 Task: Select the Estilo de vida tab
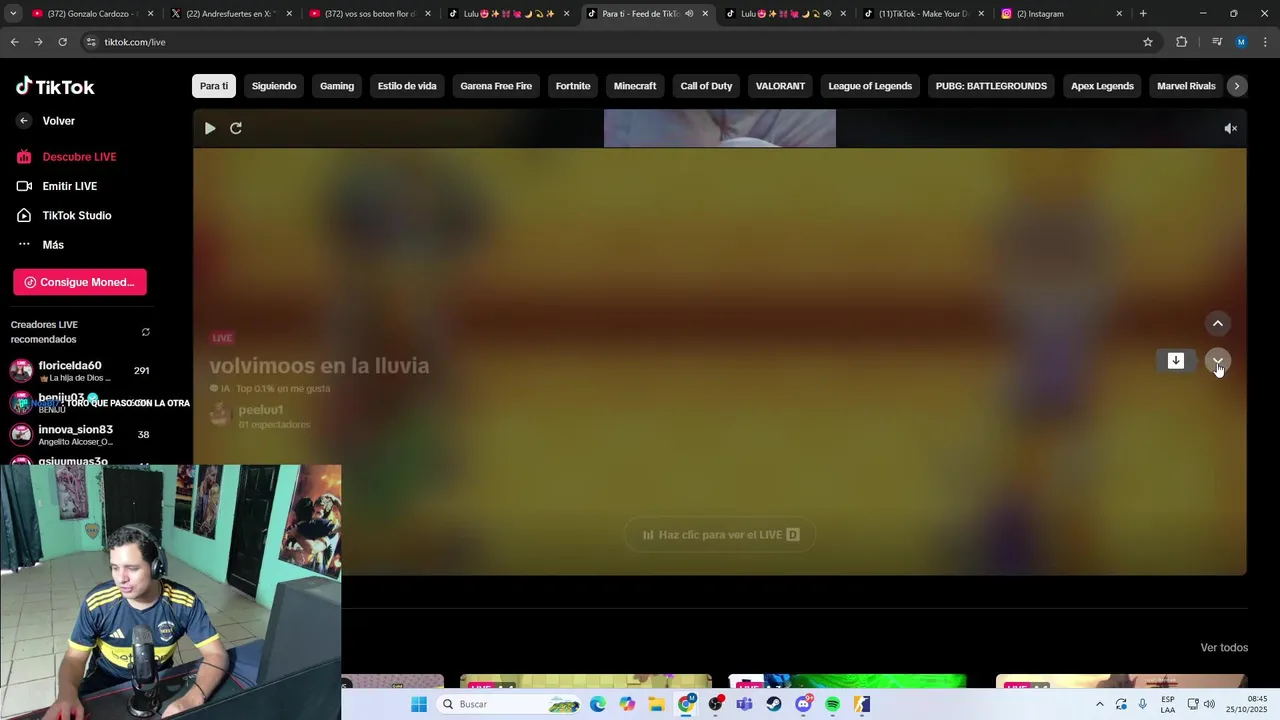point(407,86)
